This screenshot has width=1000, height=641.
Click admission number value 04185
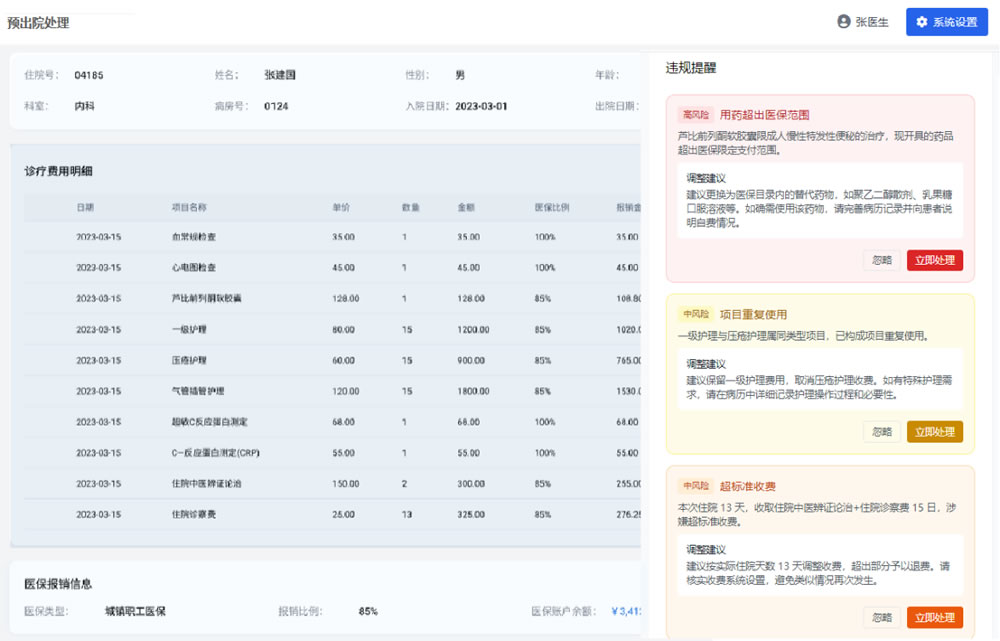tap(89, 75)
